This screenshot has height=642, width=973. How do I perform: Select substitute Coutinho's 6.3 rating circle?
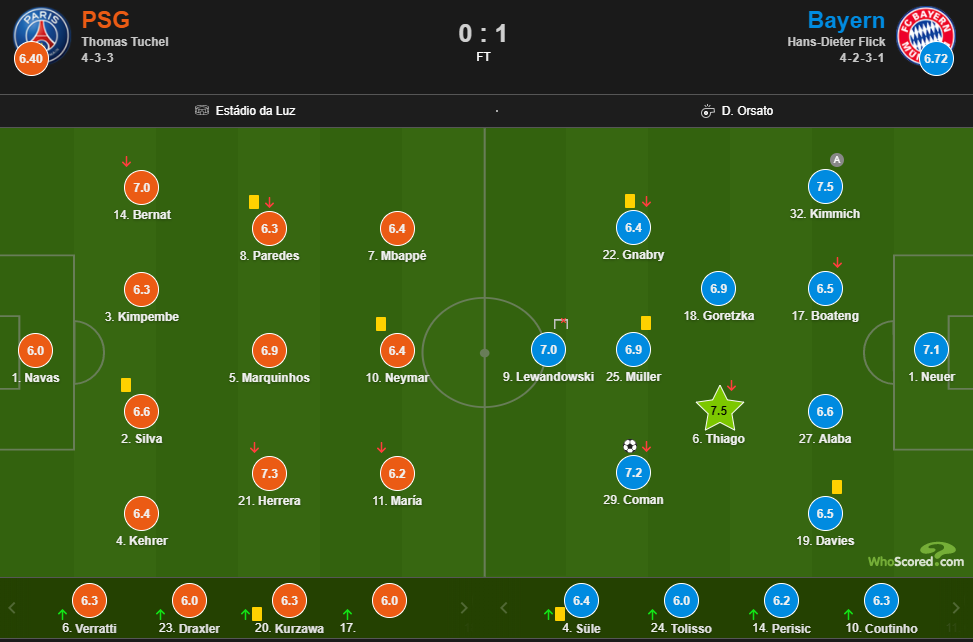point(881,600)
